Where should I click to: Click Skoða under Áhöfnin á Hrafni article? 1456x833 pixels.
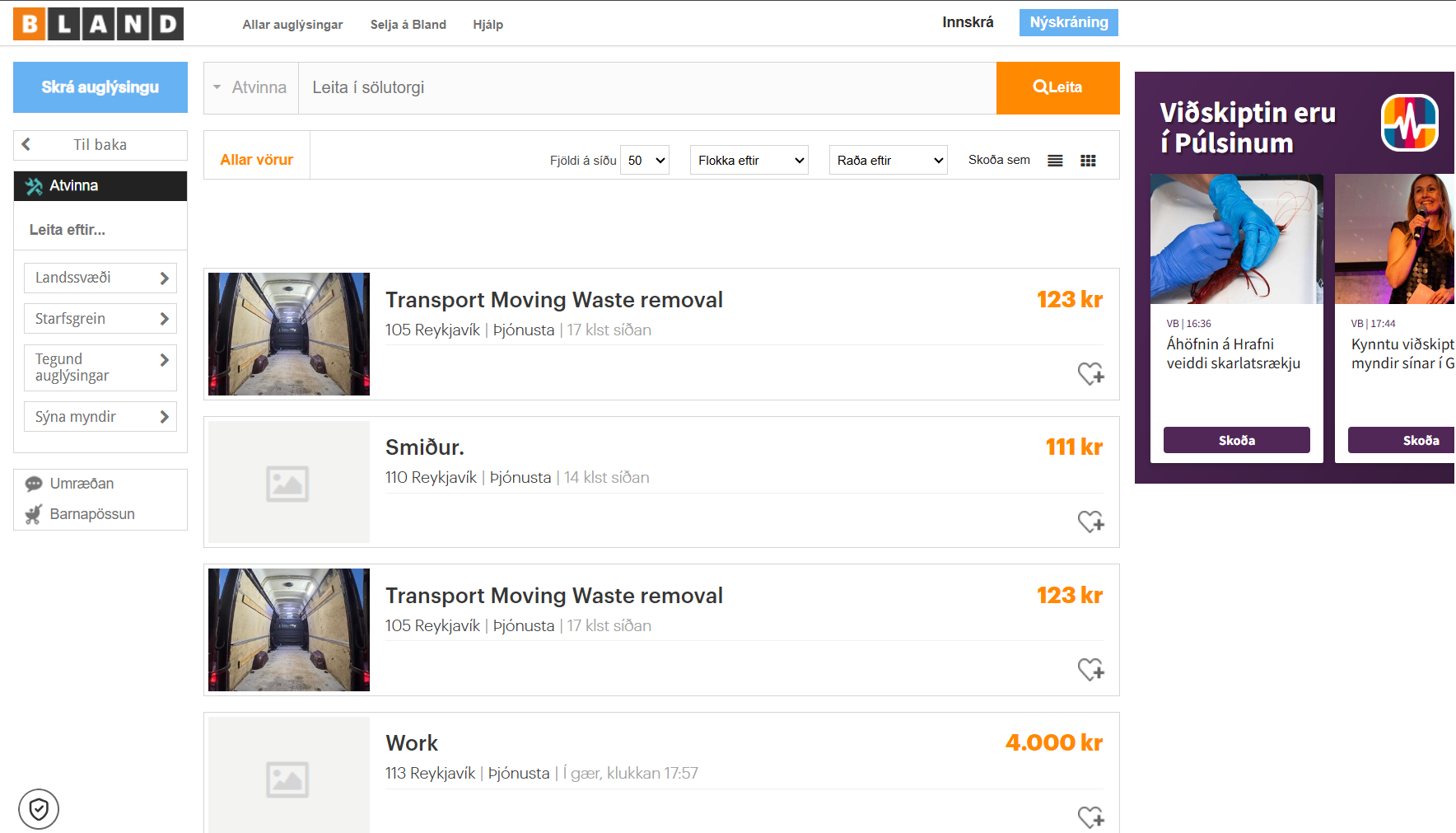1237,440
